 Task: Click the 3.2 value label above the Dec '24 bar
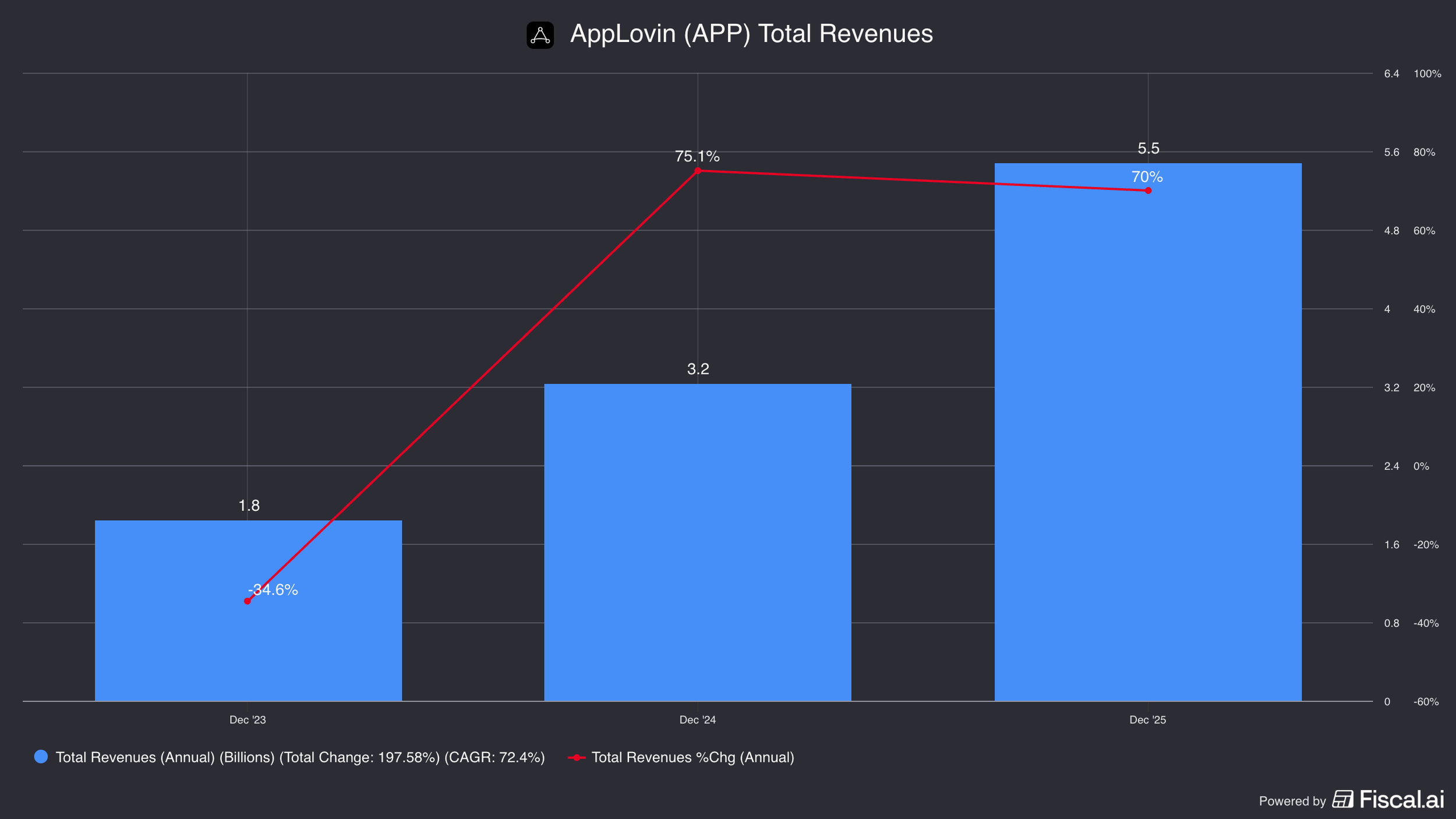tap(698, 369)
